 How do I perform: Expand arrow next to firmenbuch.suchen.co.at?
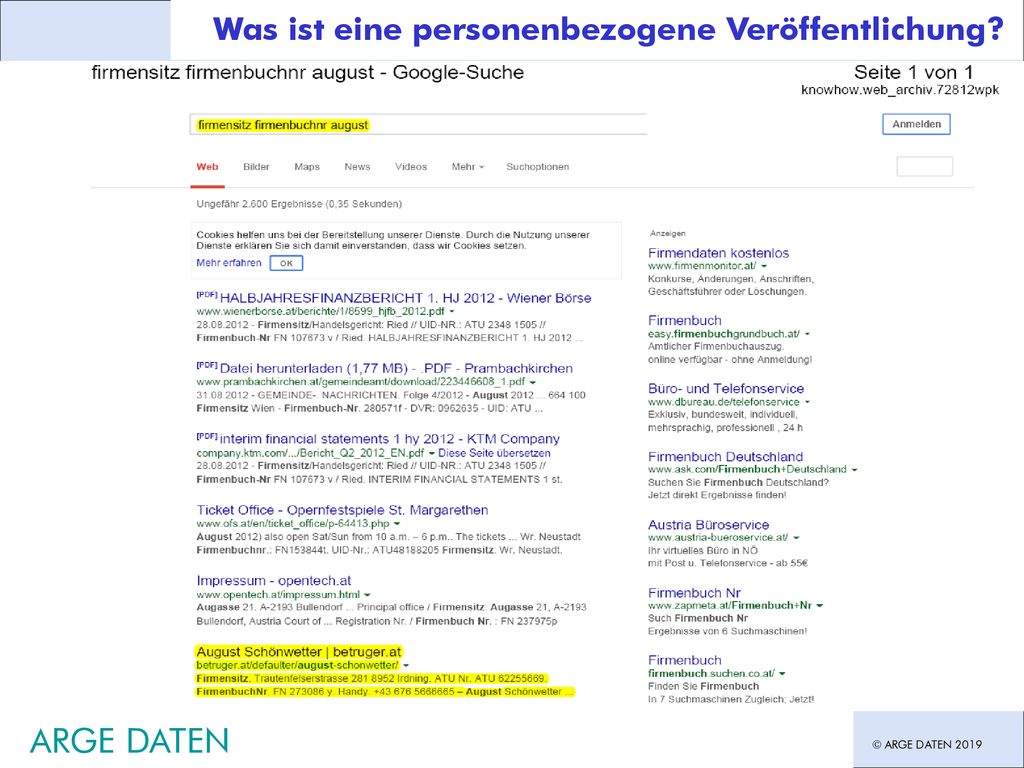[782, 673]
